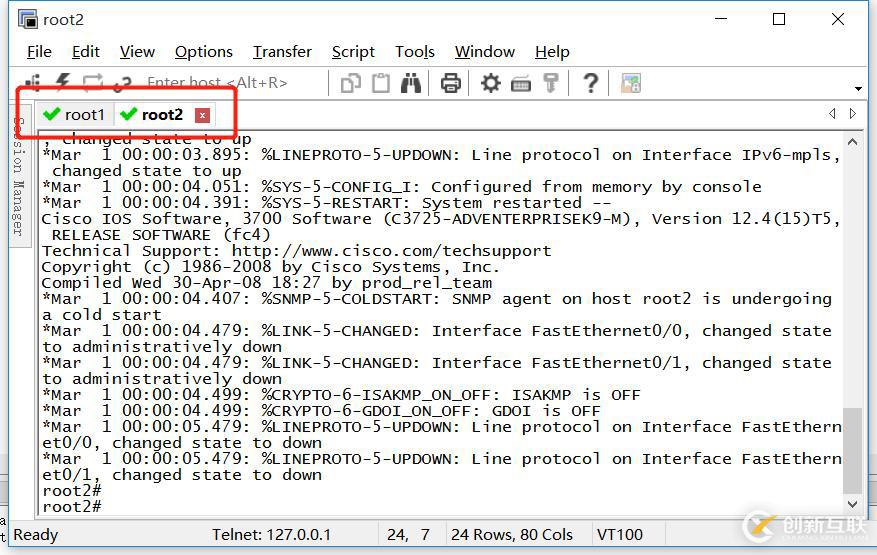Launch SecureFX from the toolbar icon

631,83
